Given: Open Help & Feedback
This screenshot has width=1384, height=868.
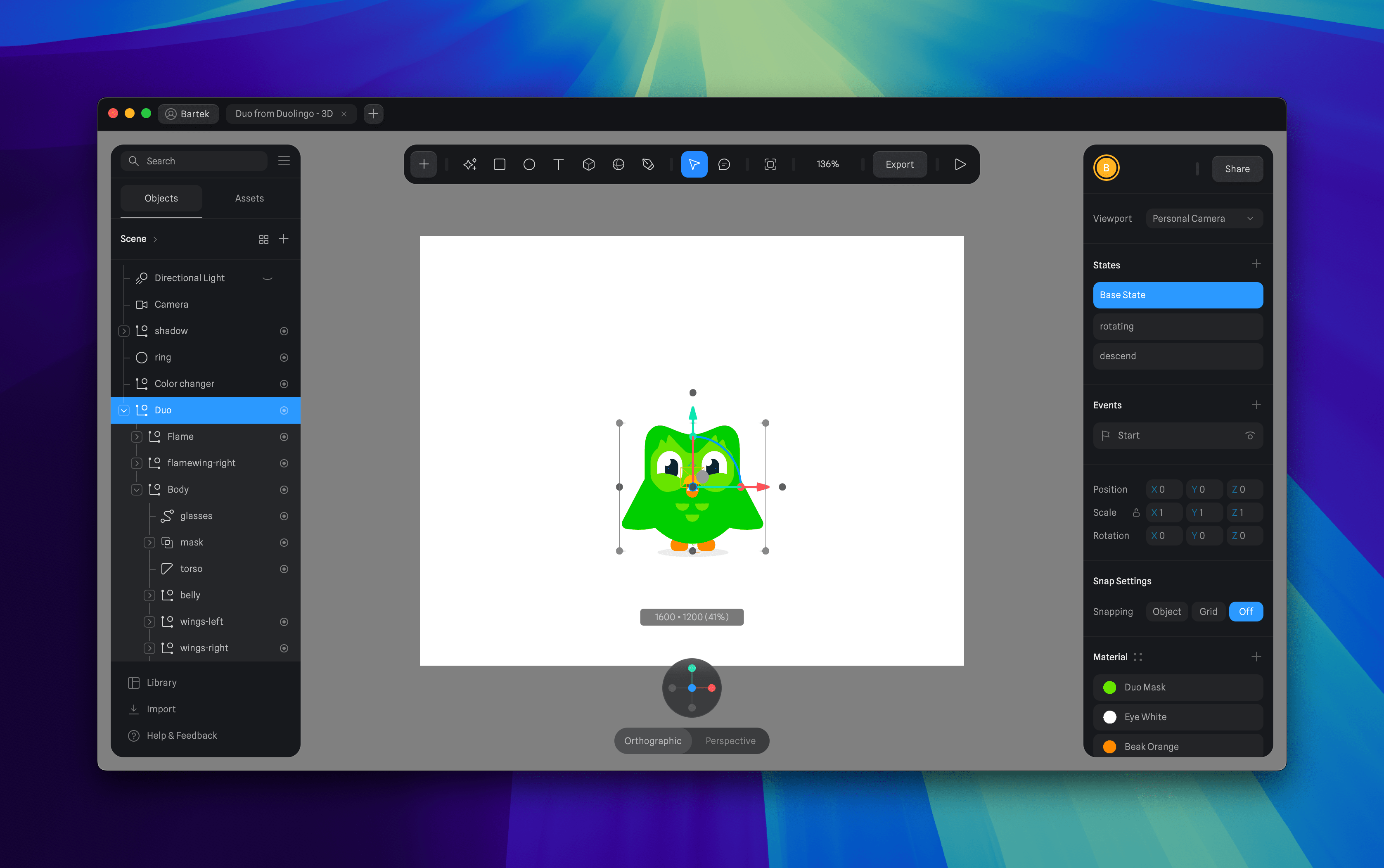Looking at the screenshot, I should pyautogui.click(x=172, y=735).
